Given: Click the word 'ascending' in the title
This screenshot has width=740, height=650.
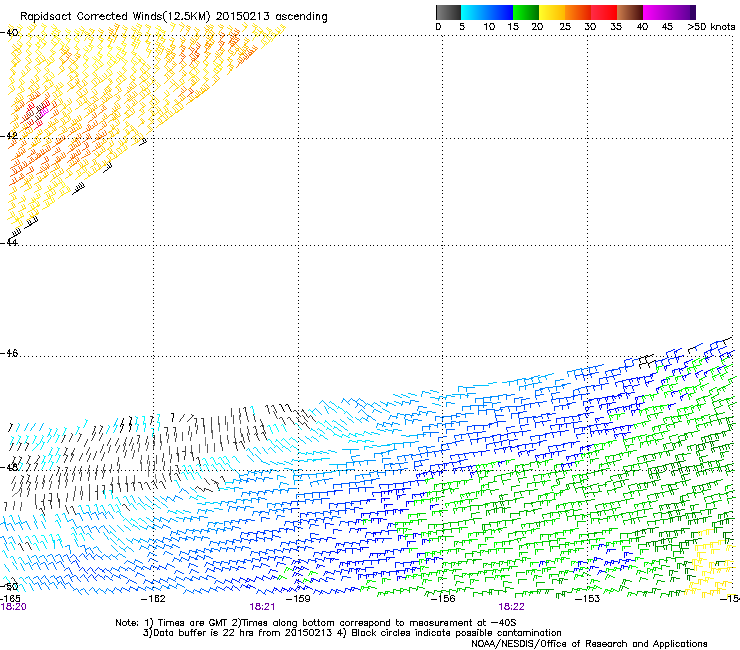Looking at the screenshot, I should coord(301,17).
